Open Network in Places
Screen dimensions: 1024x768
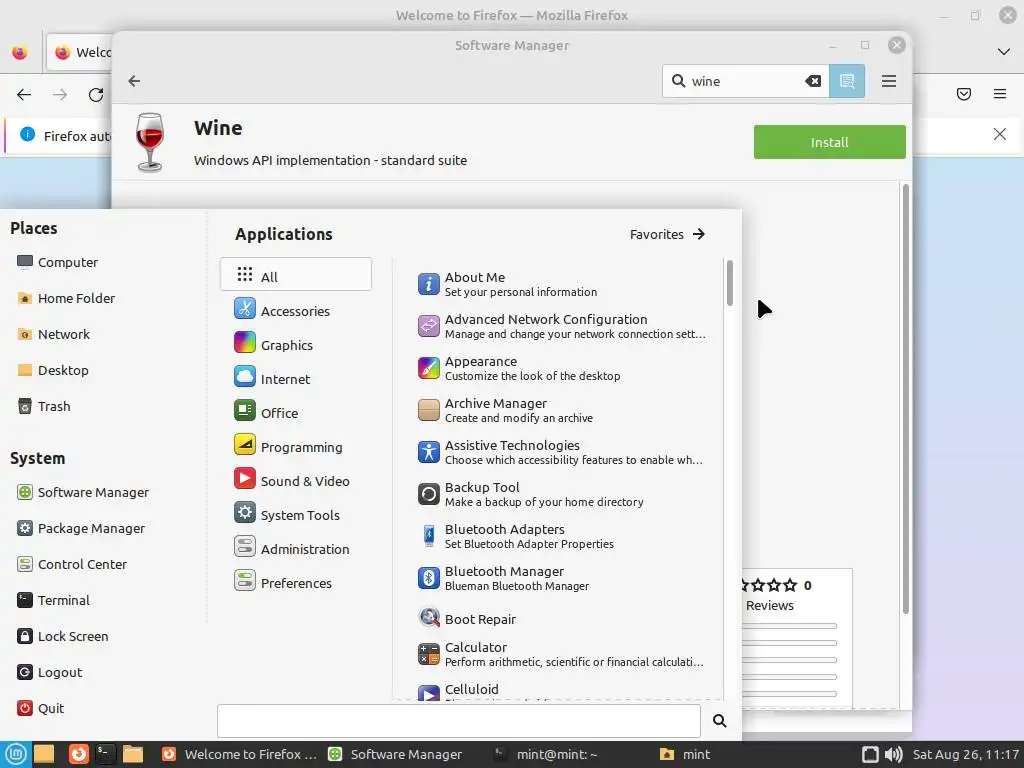click(x=54, y=334)
